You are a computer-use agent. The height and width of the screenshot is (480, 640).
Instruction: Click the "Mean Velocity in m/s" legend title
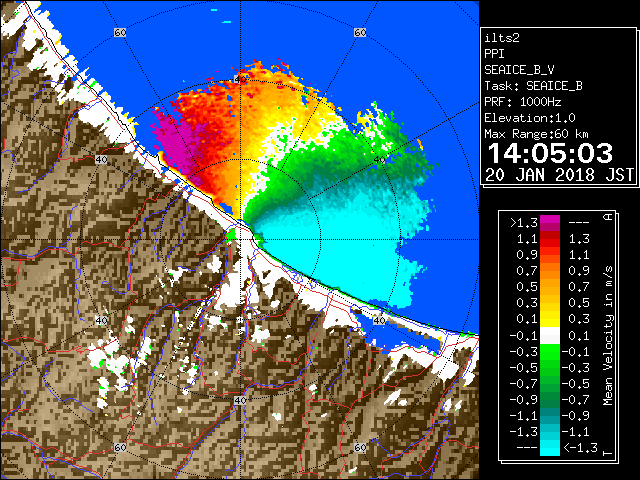click(608, 336)
